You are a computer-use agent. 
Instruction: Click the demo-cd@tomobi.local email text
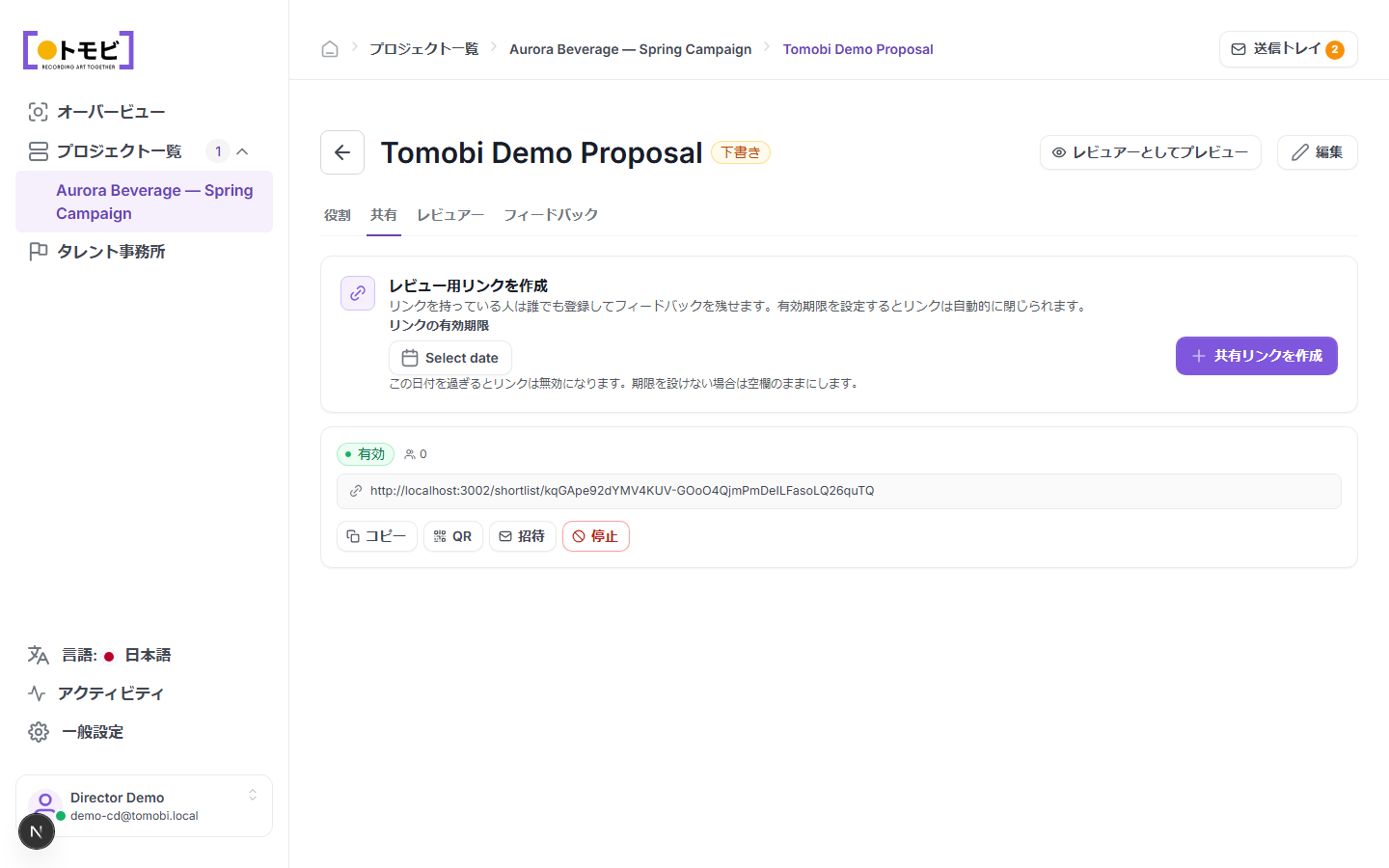[134, 816]
